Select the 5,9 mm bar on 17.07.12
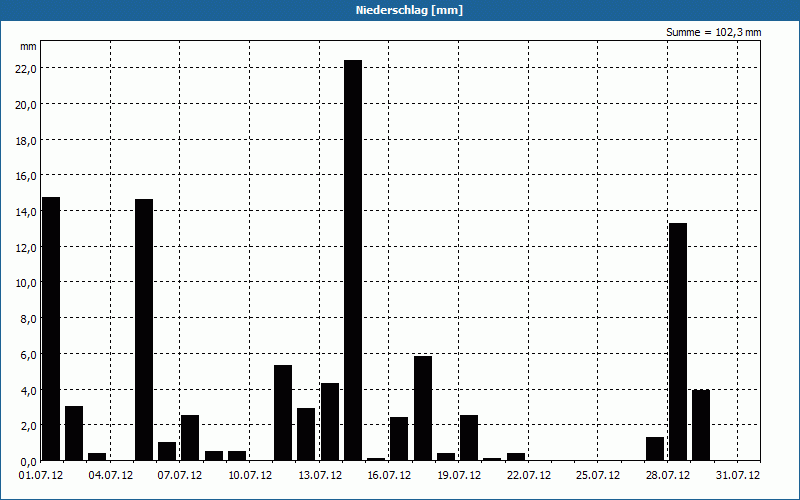 423,408
